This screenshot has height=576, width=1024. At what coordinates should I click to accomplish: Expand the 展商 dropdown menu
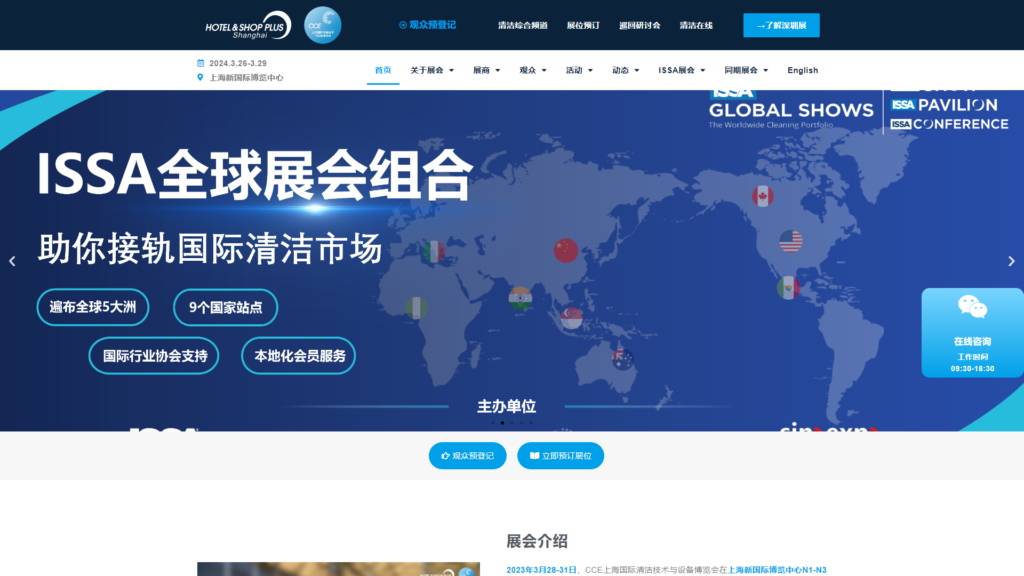(487, 70)
